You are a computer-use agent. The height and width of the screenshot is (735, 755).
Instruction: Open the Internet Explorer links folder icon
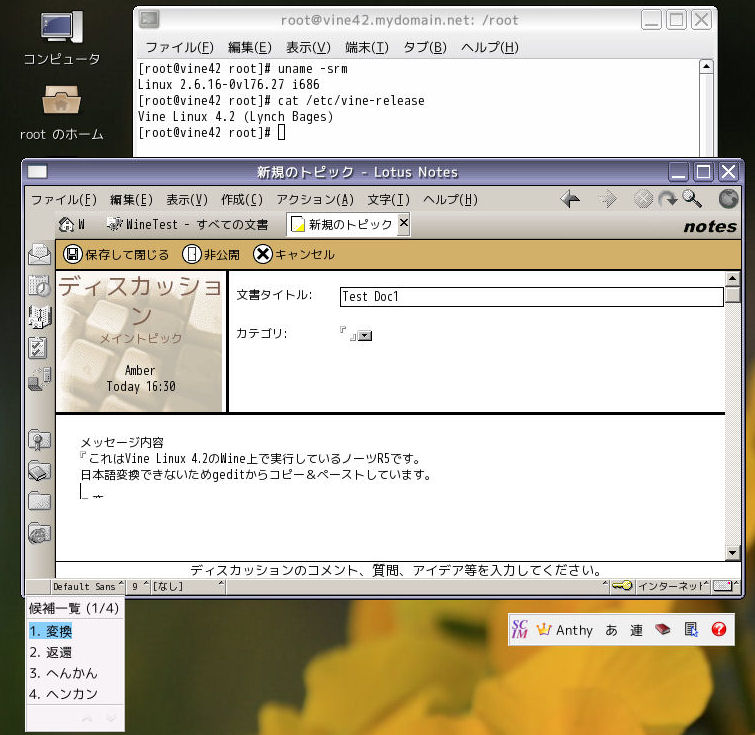tap(39, 533)
